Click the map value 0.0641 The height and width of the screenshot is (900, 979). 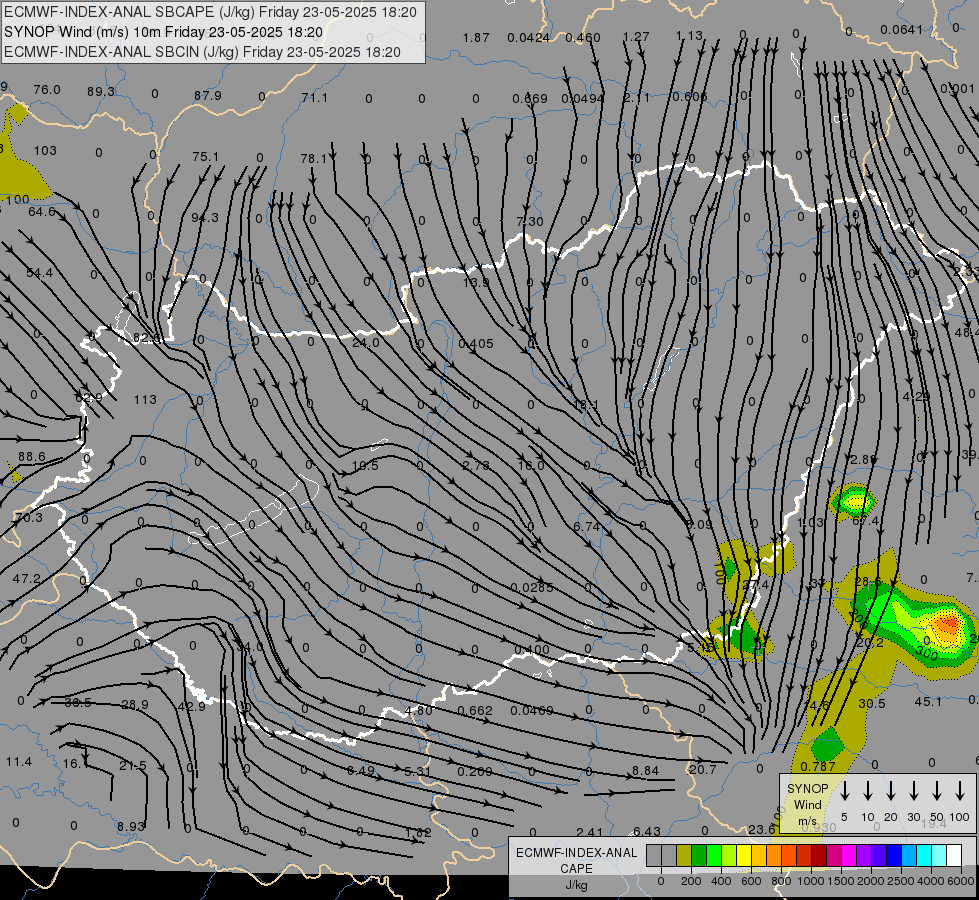point(901,29)
